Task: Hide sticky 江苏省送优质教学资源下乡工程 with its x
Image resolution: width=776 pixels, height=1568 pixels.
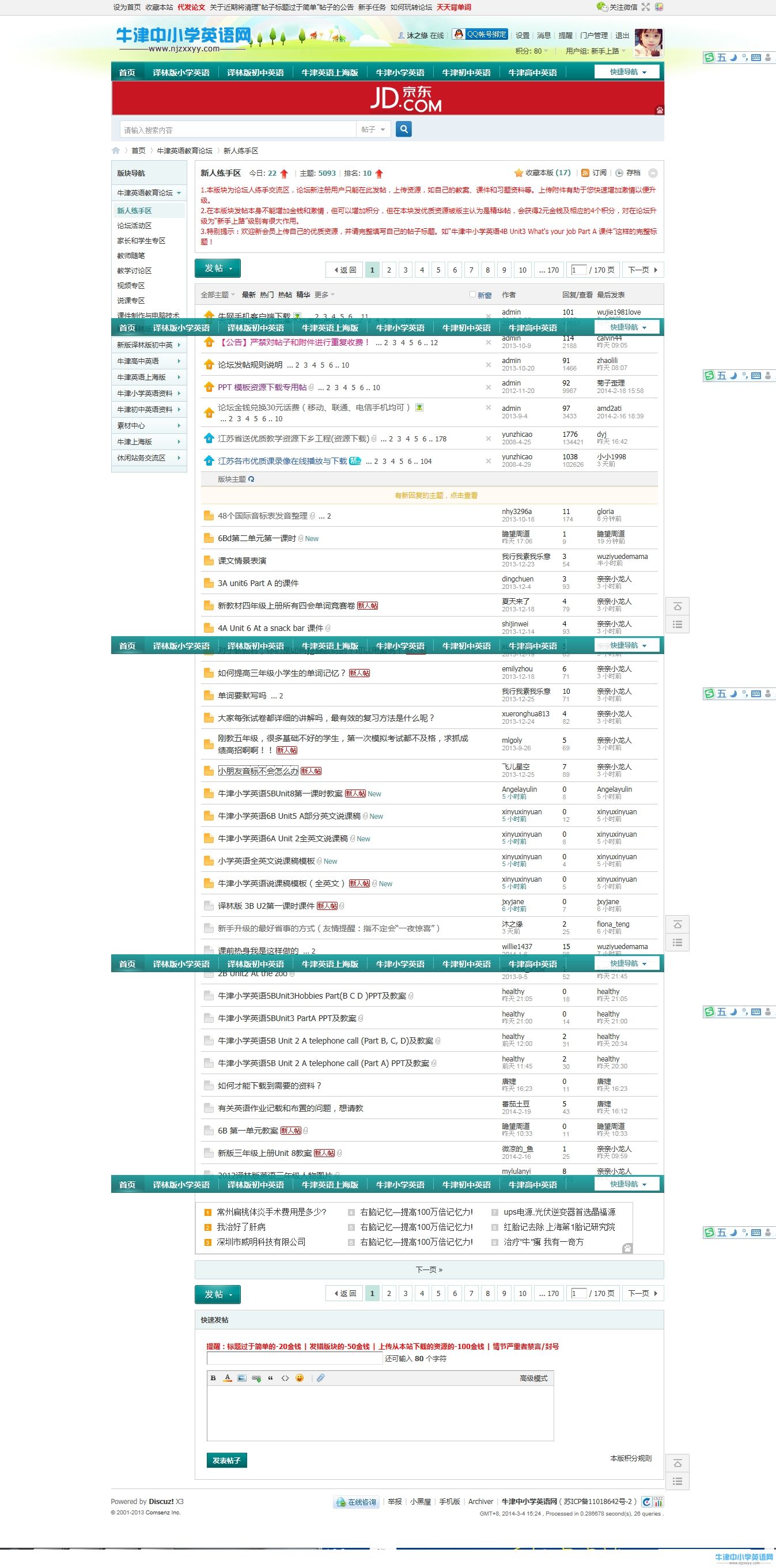Action: click(488, 439)
